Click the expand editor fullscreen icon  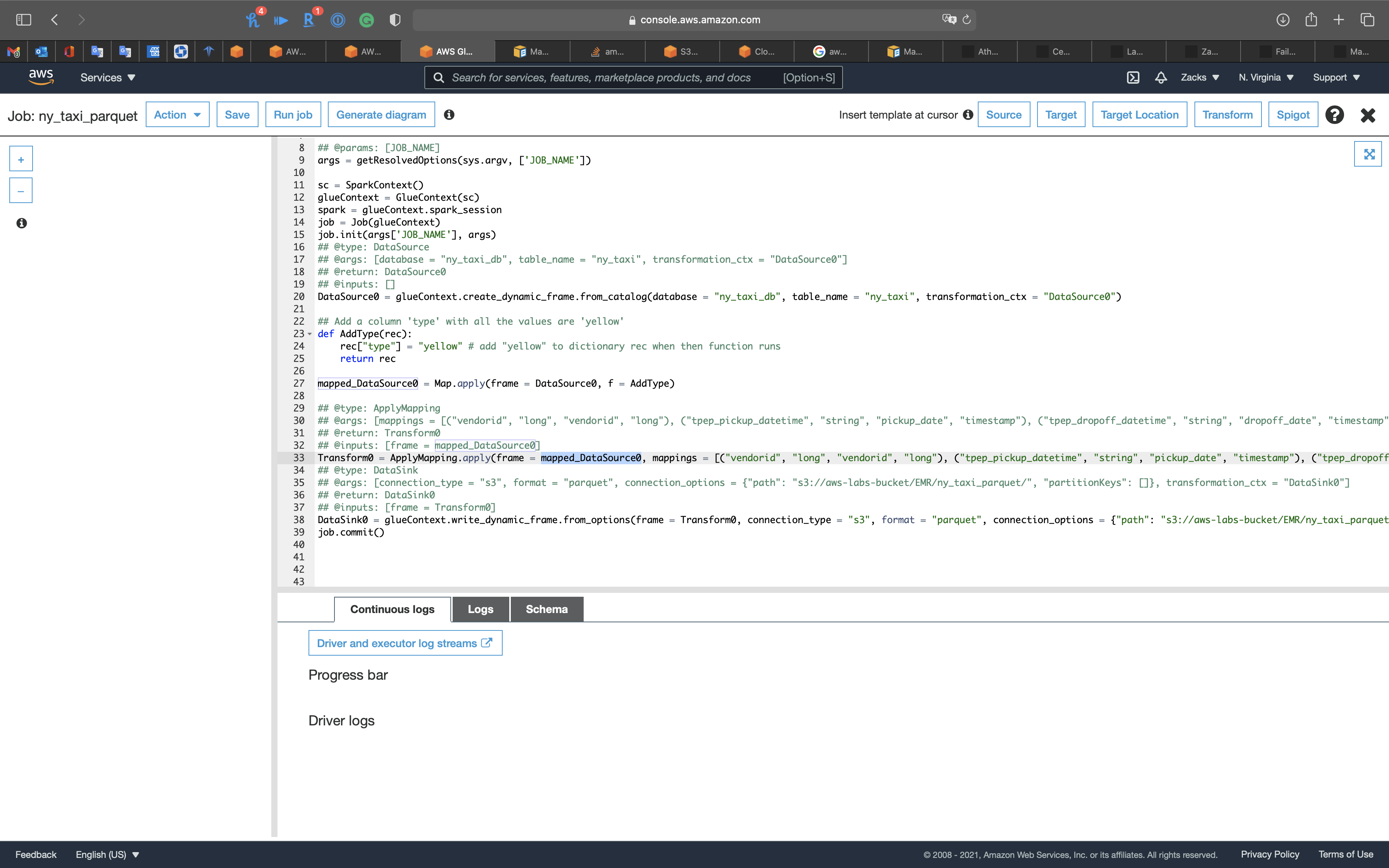(1369, 154)
